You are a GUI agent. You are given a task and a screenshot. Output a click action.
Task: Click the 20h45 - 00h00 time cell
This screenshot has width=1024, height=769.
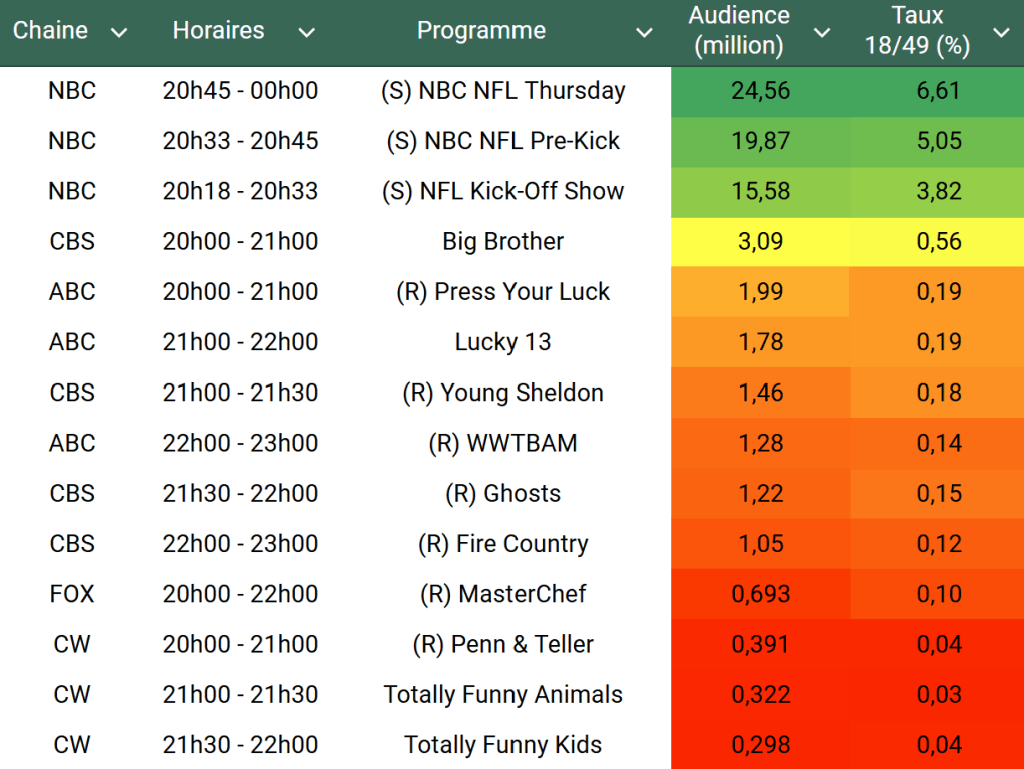[x=240, y=91]
